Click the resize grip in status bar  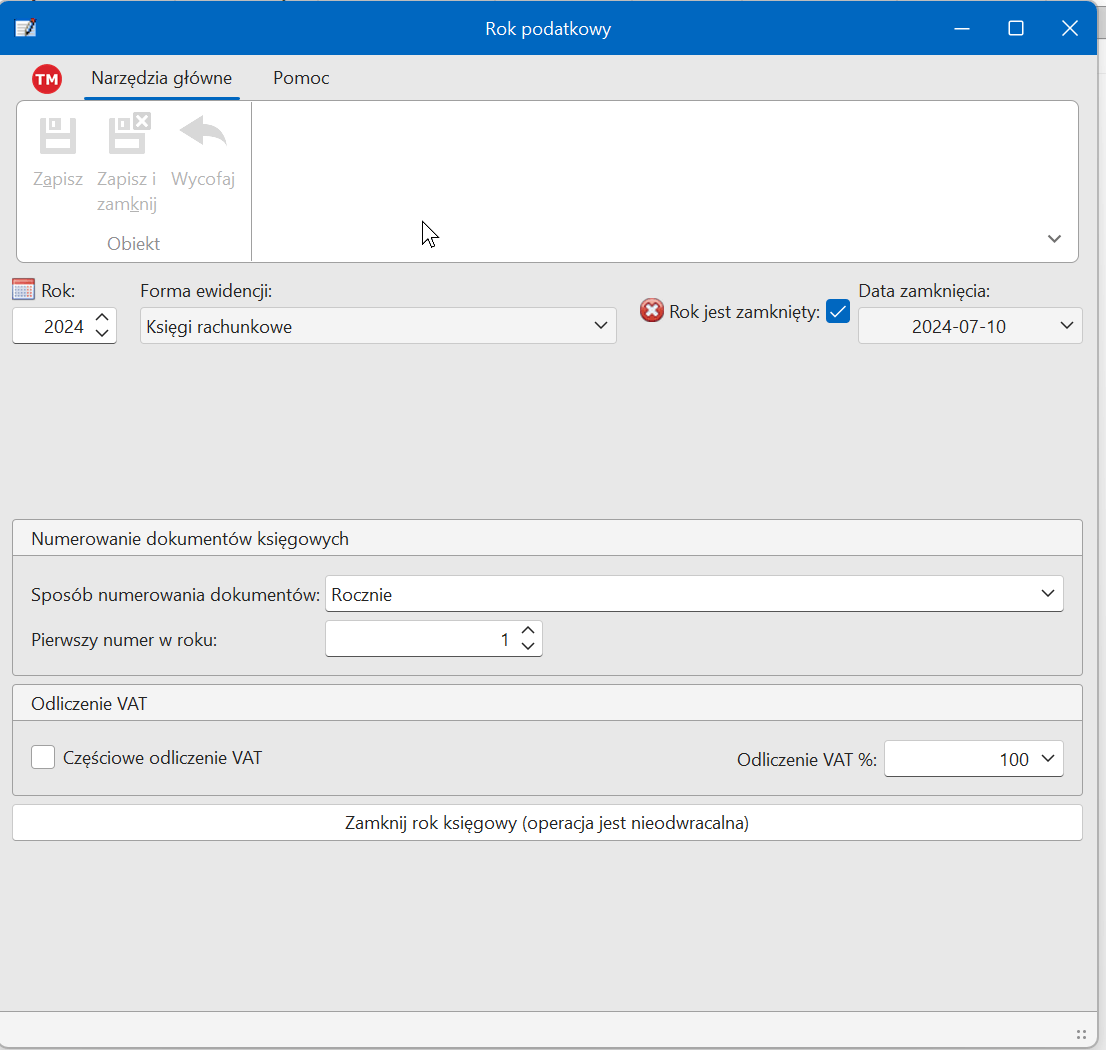(1080, 1034)
